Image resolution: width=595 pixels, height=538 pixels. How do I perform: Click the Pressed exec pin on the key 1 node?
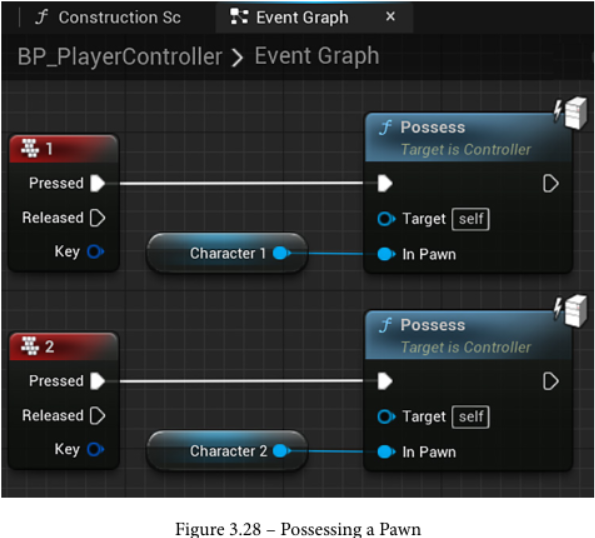98,183
